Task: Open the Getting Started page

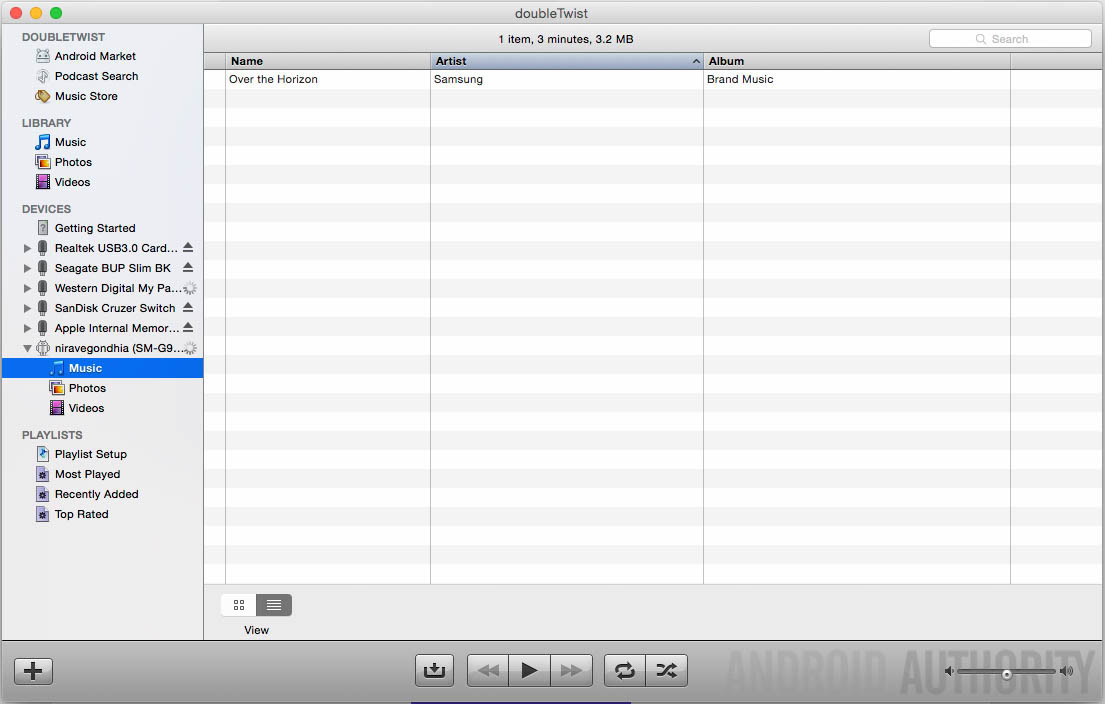Action: [95, 228]
